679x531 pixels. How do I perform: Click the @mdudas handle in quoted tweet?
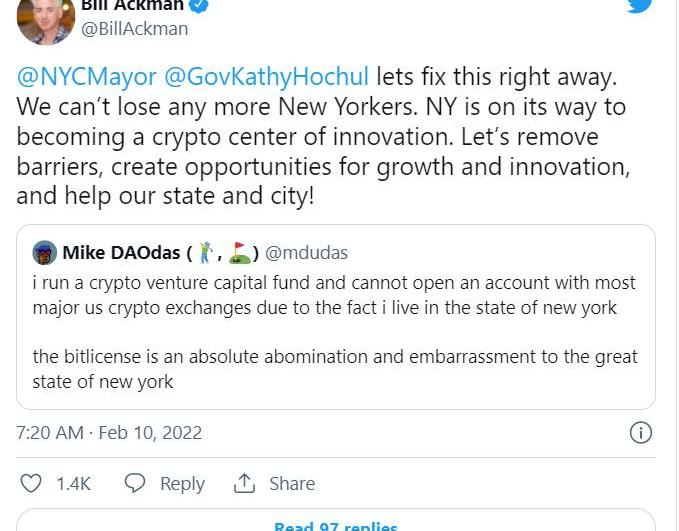[x=307, y=252]
